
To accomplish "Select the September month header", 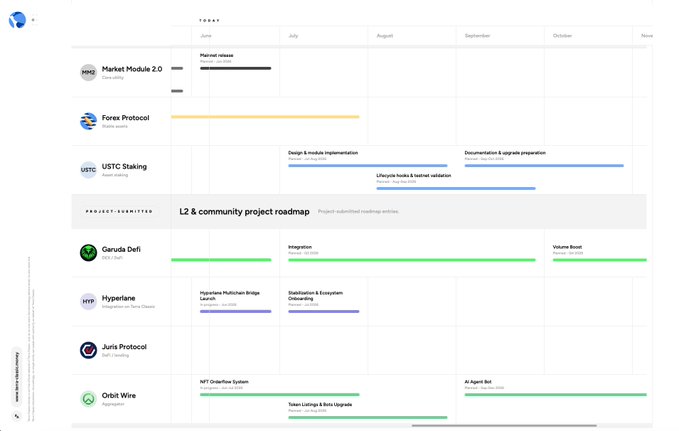I will (477, 36).
